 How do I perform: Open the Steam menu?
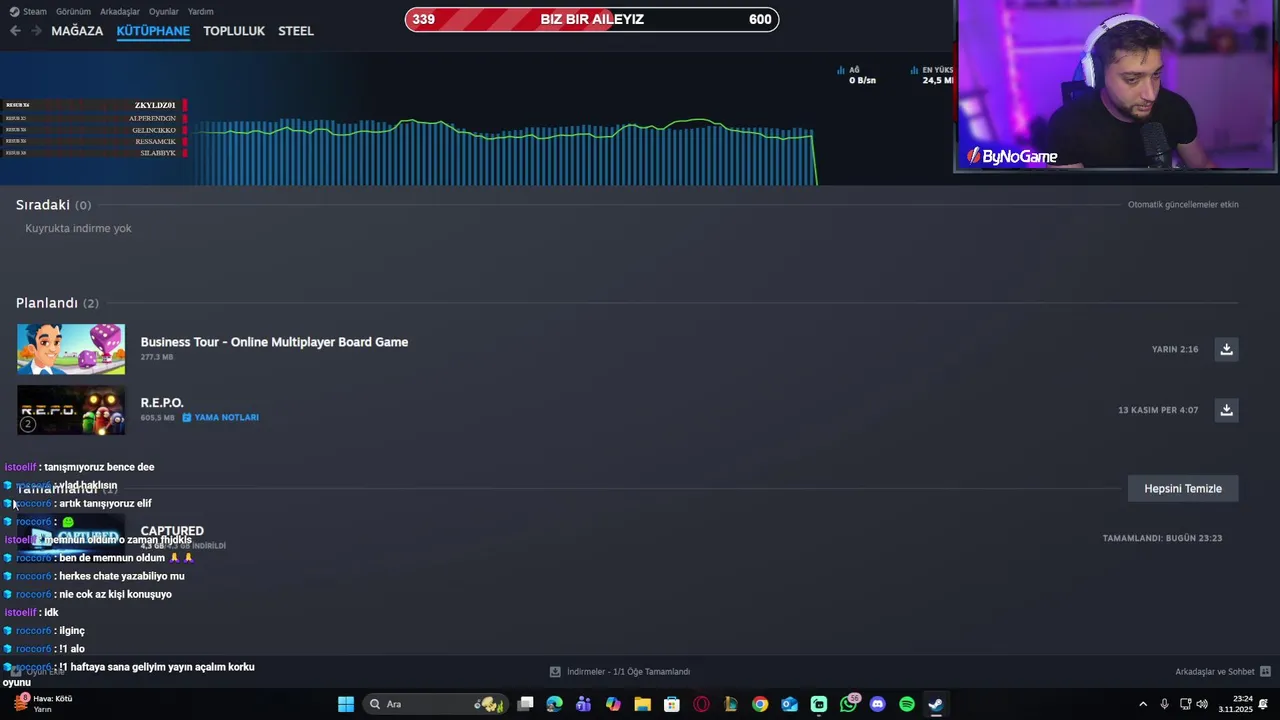[x=28, y=12]
